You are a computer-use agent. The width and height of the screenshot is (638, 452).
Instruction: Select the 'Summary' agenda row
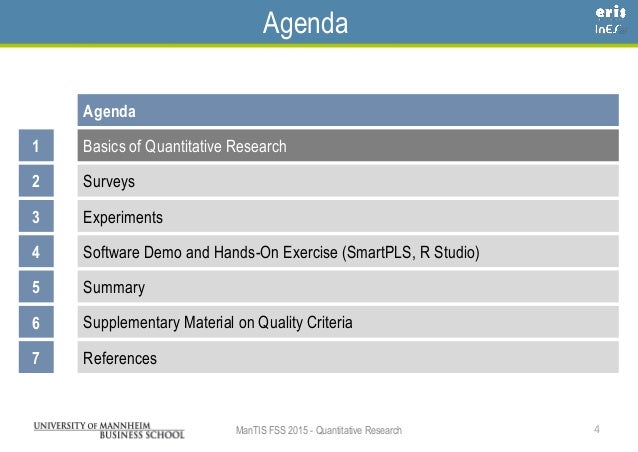[348, 287]
